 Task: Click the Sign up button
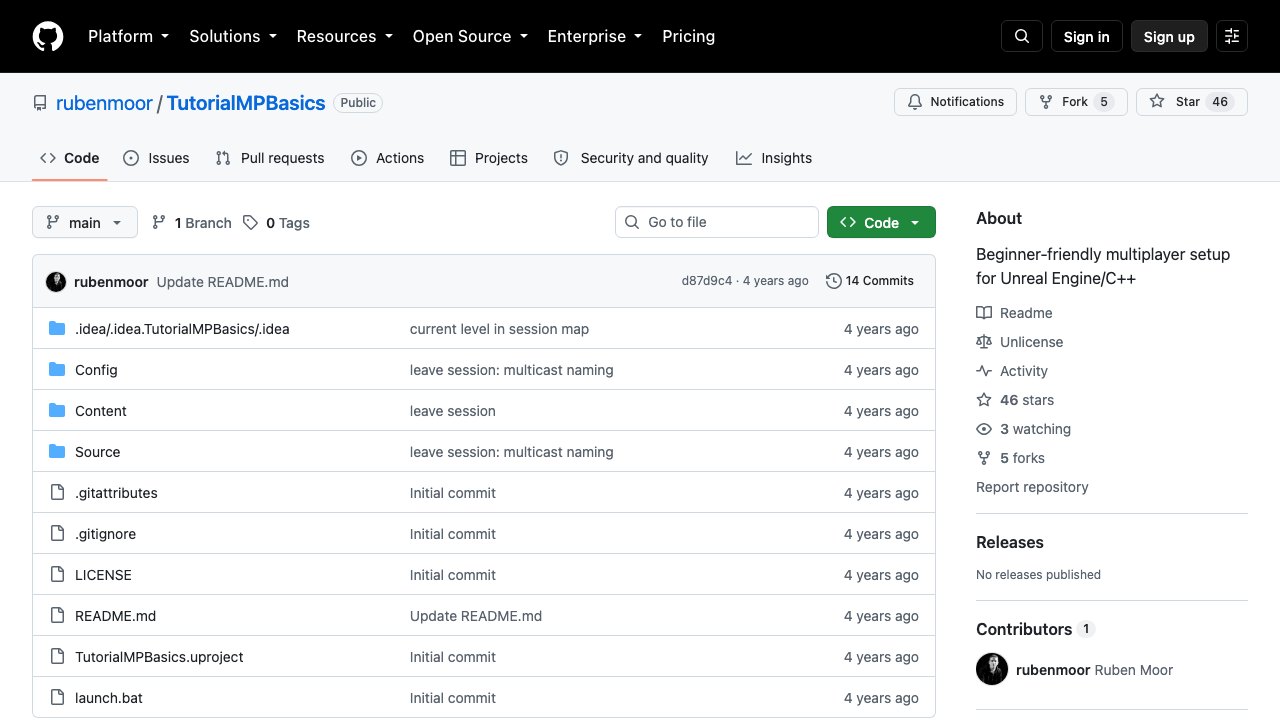tap(1169, 36)
